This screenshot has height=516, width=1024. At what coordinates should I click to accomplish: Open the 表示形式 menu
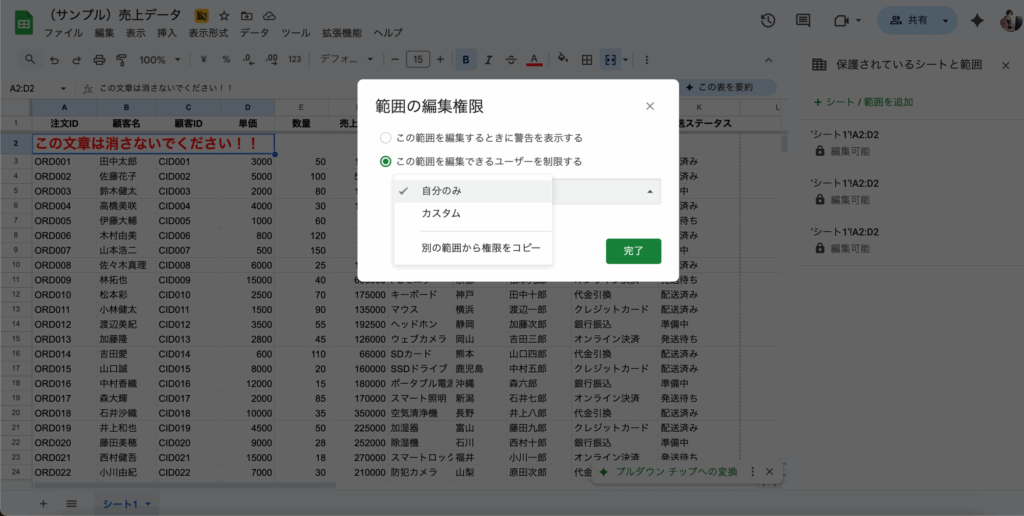click(x=208, y=33)
